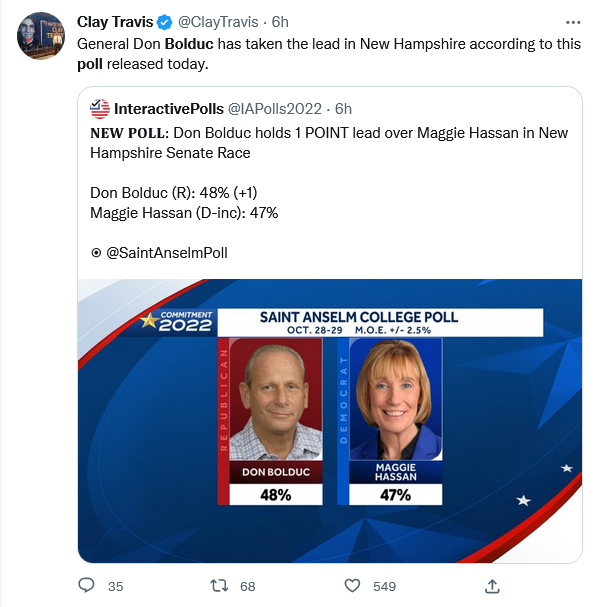Open the @SaintAnselmPoll mention
598x607 pixels.
pyautogui.click(x=166, y=253)
